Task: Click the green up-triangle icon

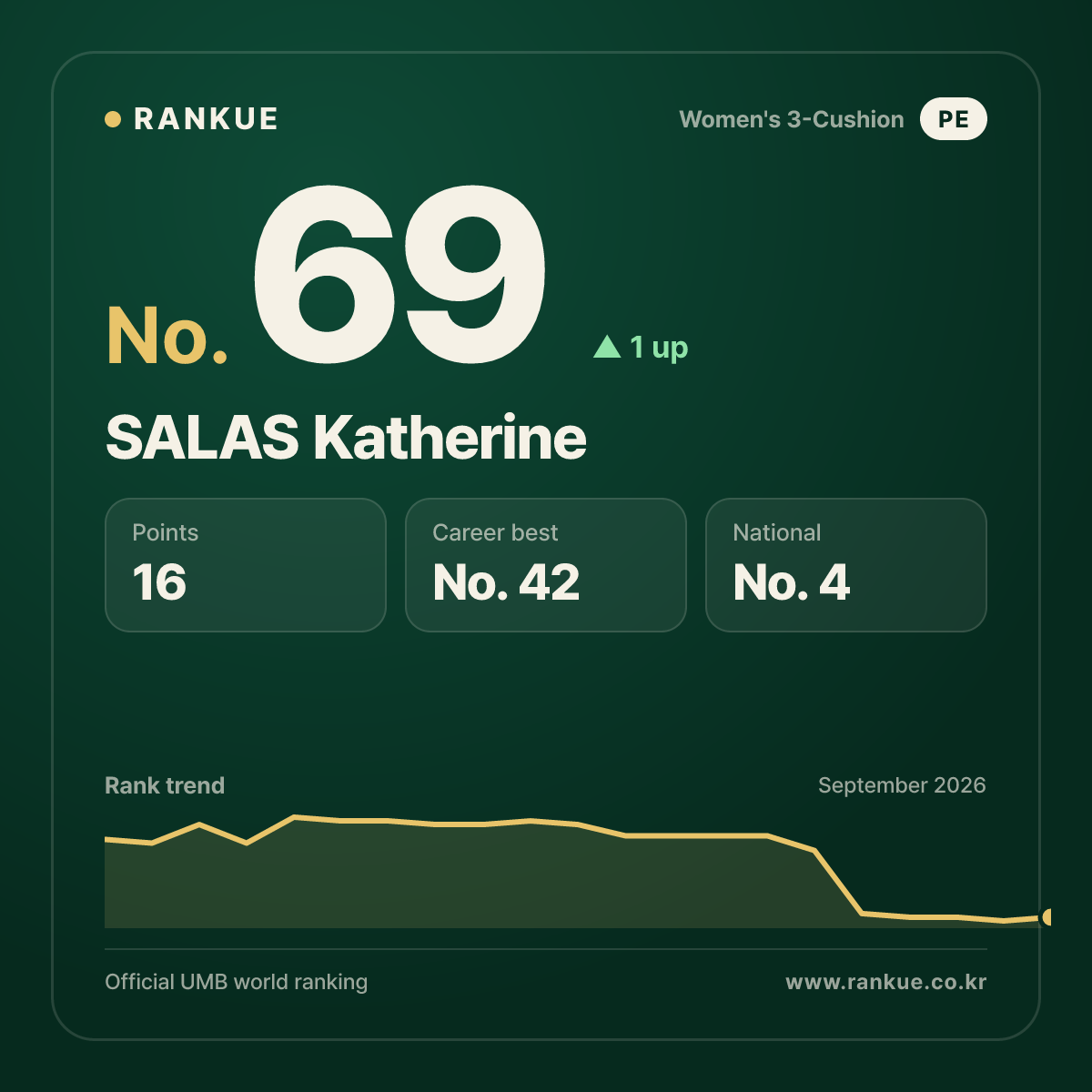Action: [607, 347]
